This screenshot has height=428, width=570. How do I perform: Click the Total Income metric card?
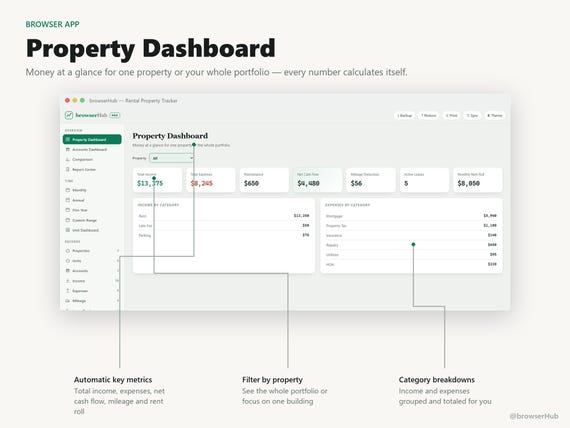point(157,180)
